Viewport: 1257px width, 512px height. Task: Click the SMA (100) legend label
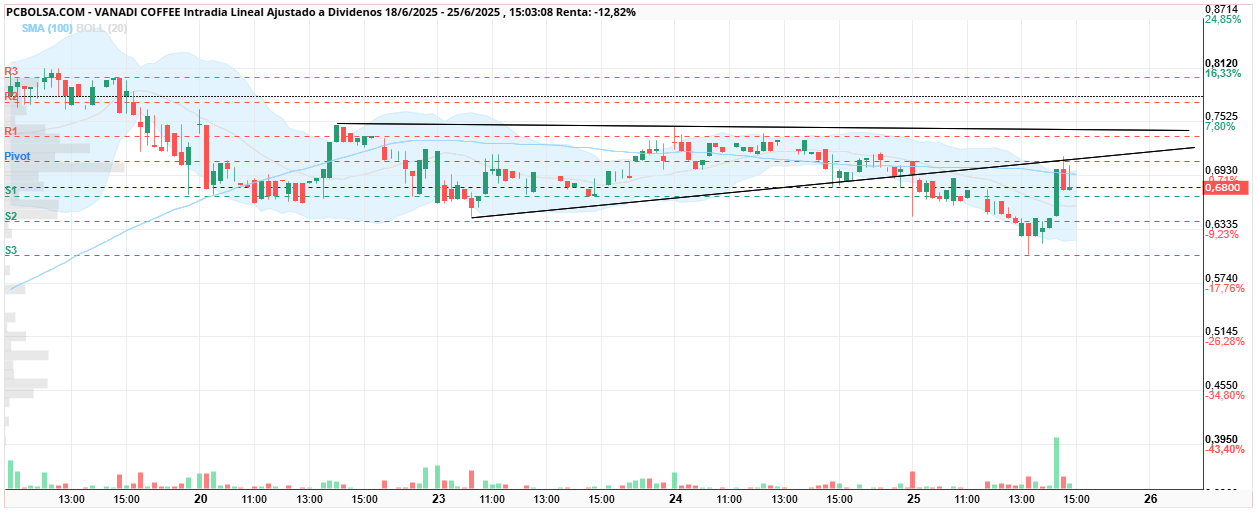(x=47, y=29)
